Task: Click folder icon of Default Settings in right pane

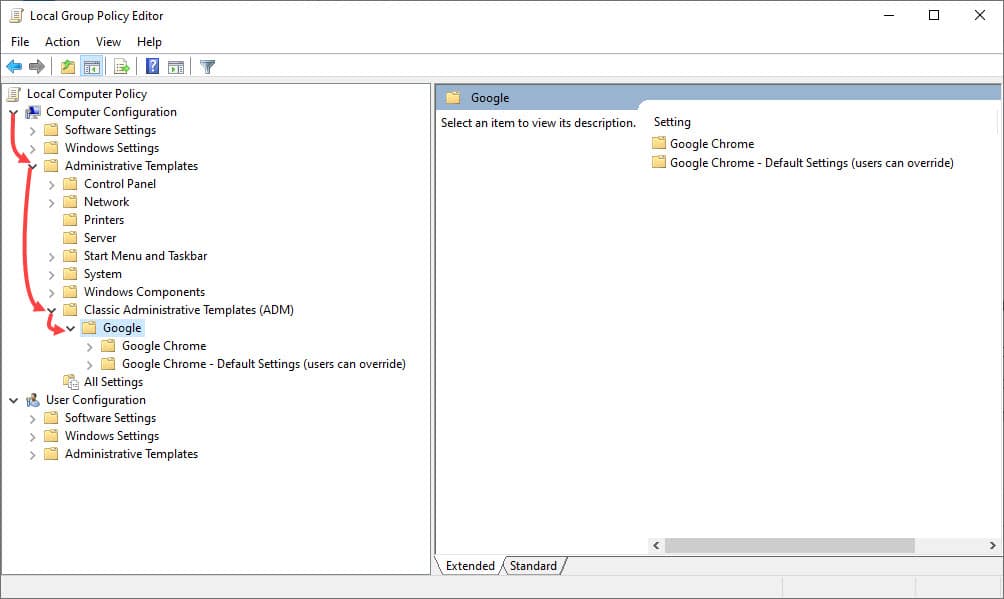Action: point(659,162)
